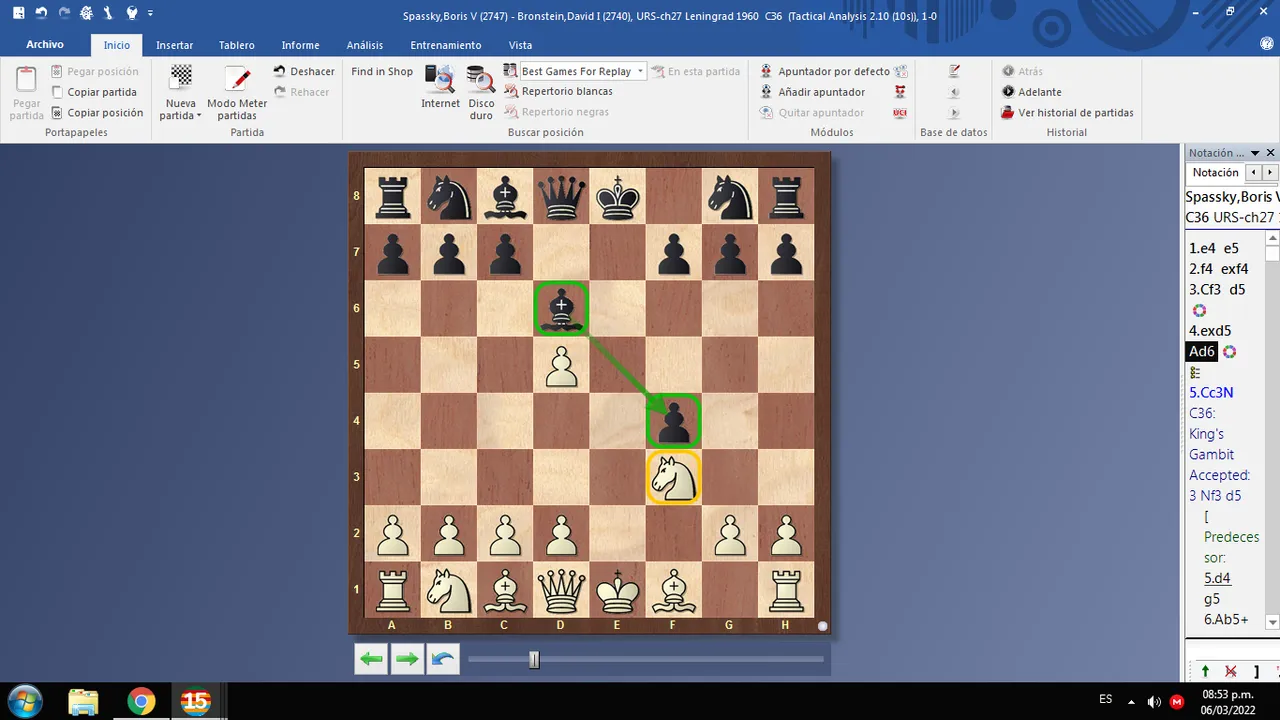Click the Deshacer undo button
The width and height of the screenshot is (1280, 720).
[x=304, y=71]
